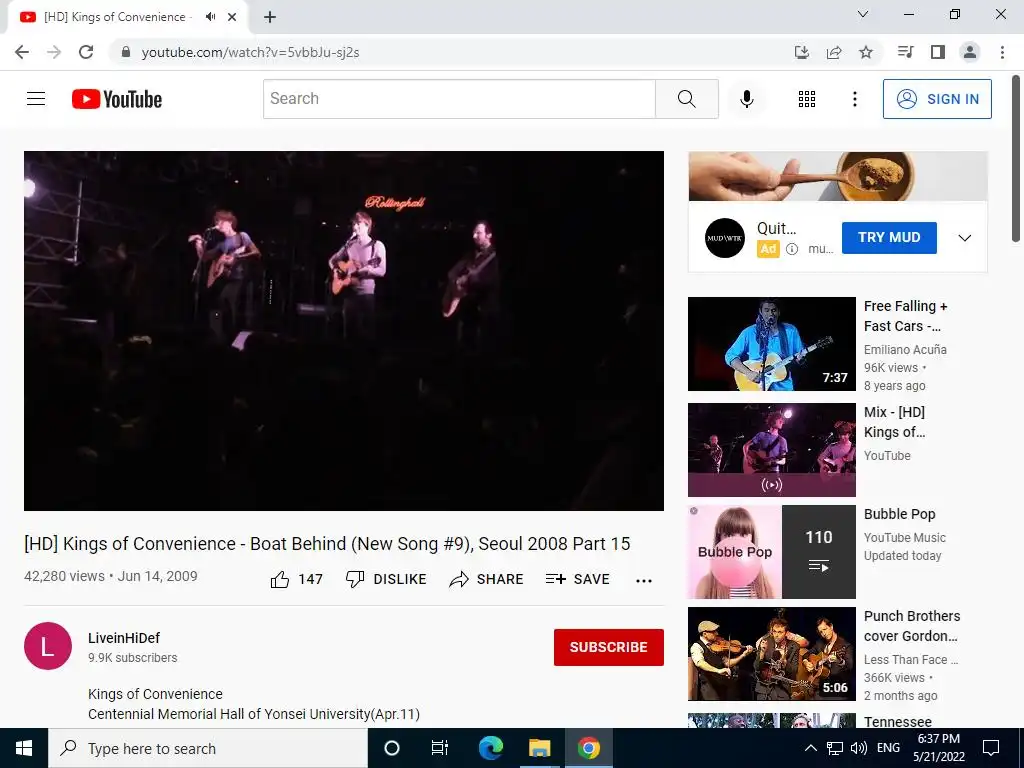1024x768 pixels.
Task: Open YouTube settings three-dot menu
Action: pos(854,99)
